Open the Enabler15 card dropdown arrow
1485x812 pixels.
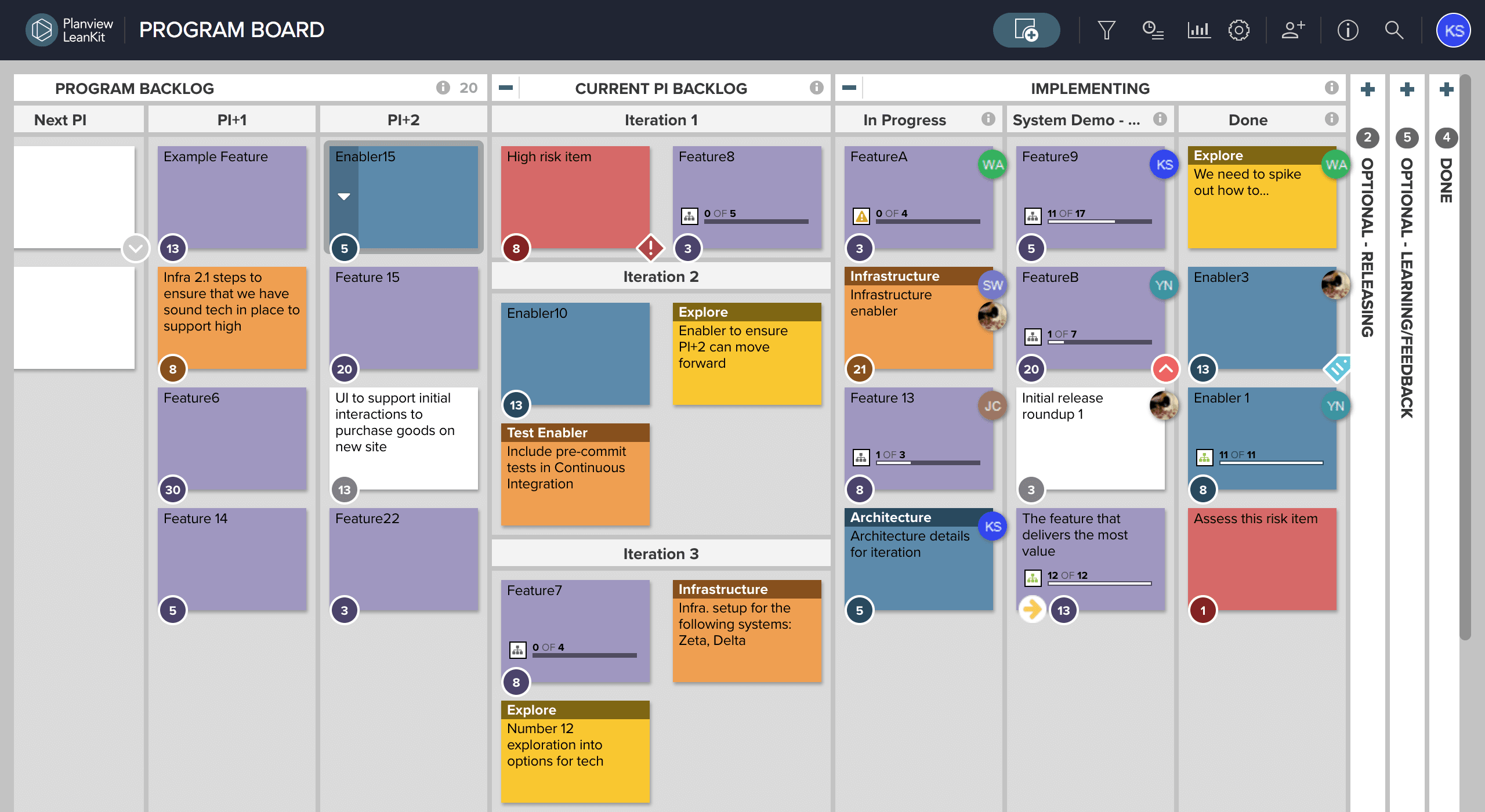point(344,197)
